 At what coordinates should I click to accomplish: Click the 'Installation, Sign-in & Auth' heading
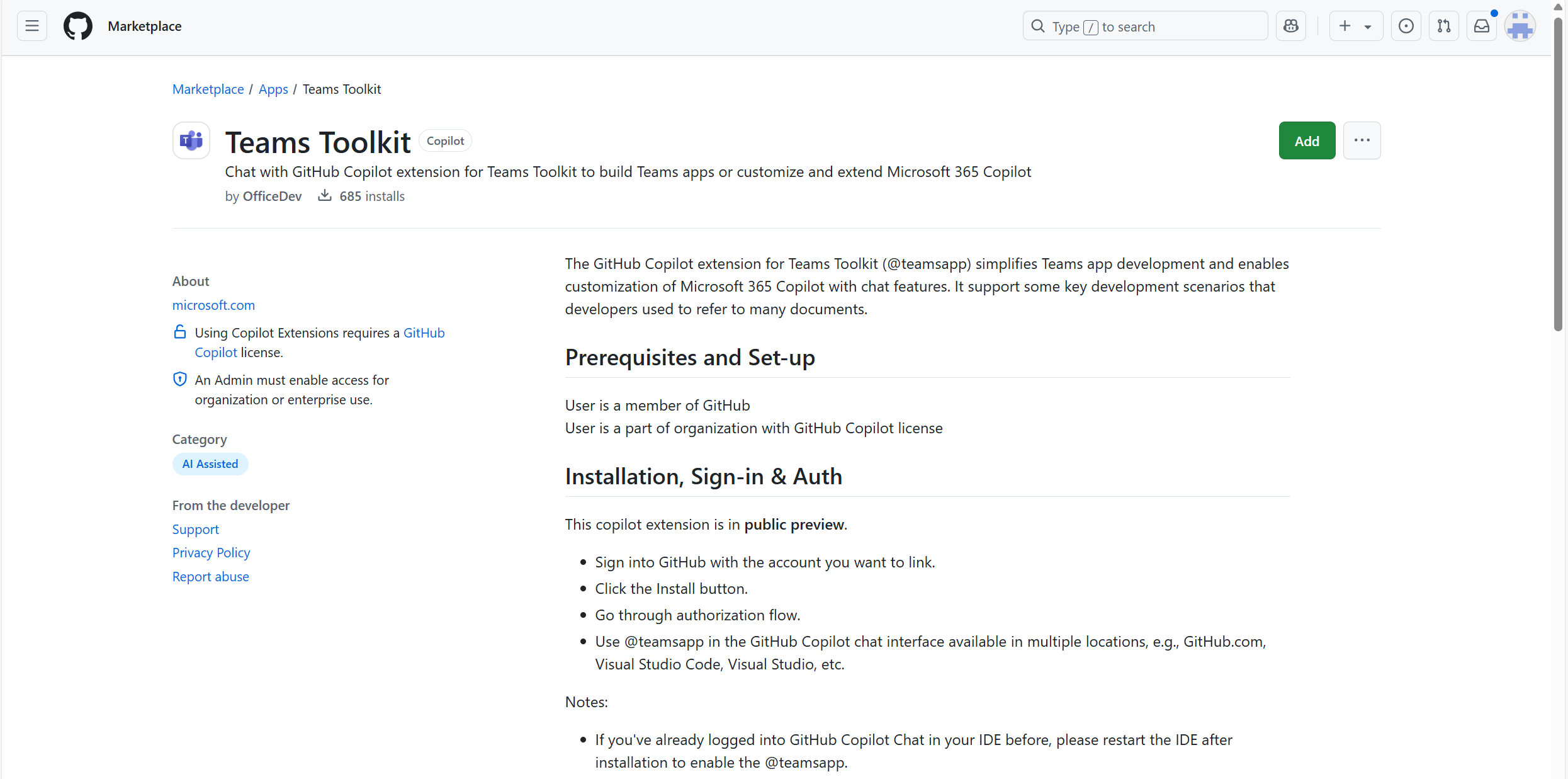[x=703, y=476]
